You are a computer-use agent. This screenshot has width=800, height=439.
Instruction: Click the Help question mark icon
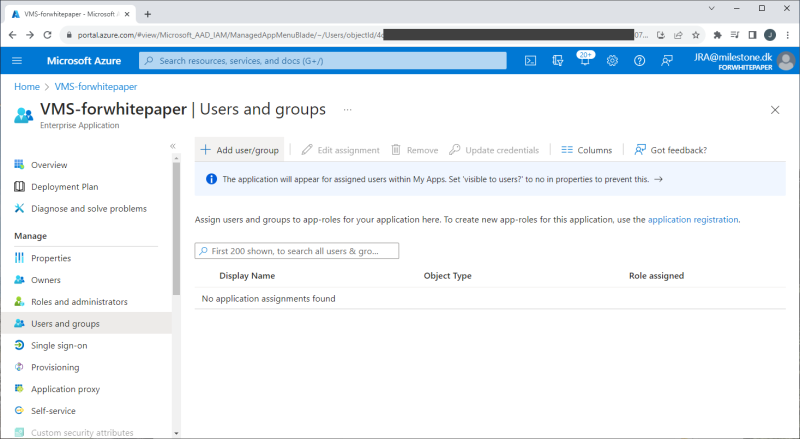point(639,61)
